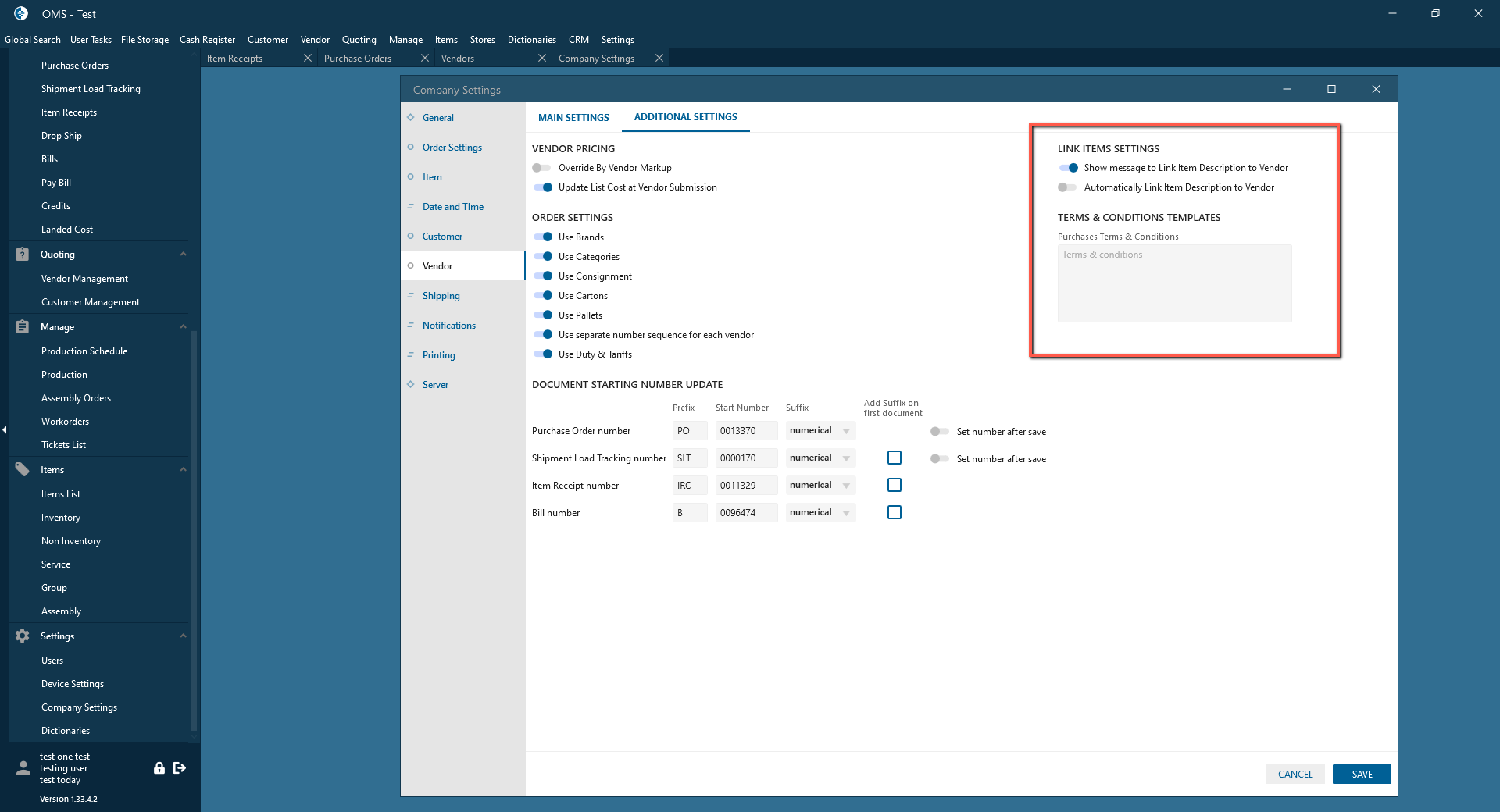
Task: Open Purchase Order suffix dropdown
Action: [x=846, y=431]
